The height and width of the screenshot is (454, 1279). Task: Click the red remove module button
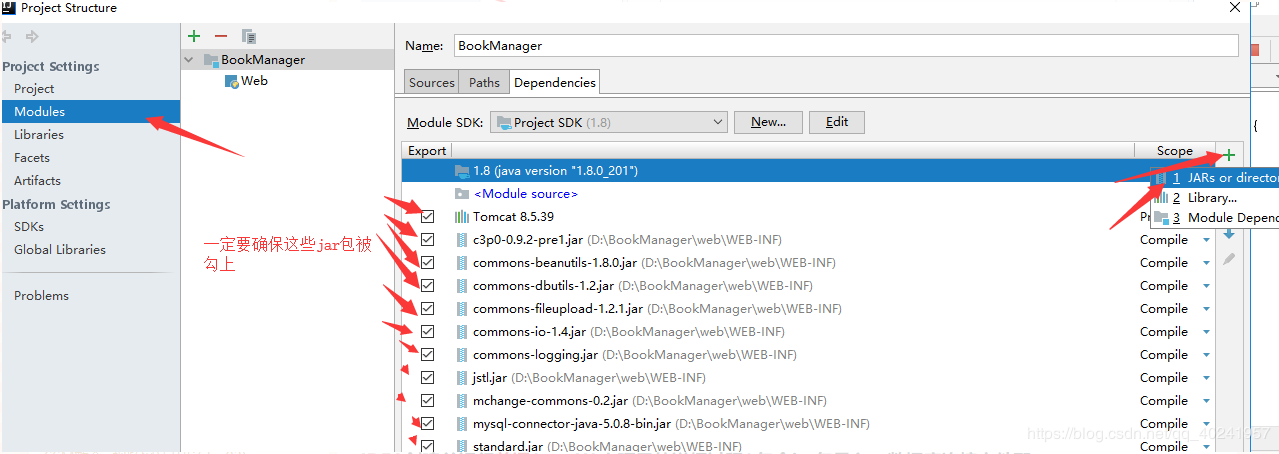(x=221, y=36)
